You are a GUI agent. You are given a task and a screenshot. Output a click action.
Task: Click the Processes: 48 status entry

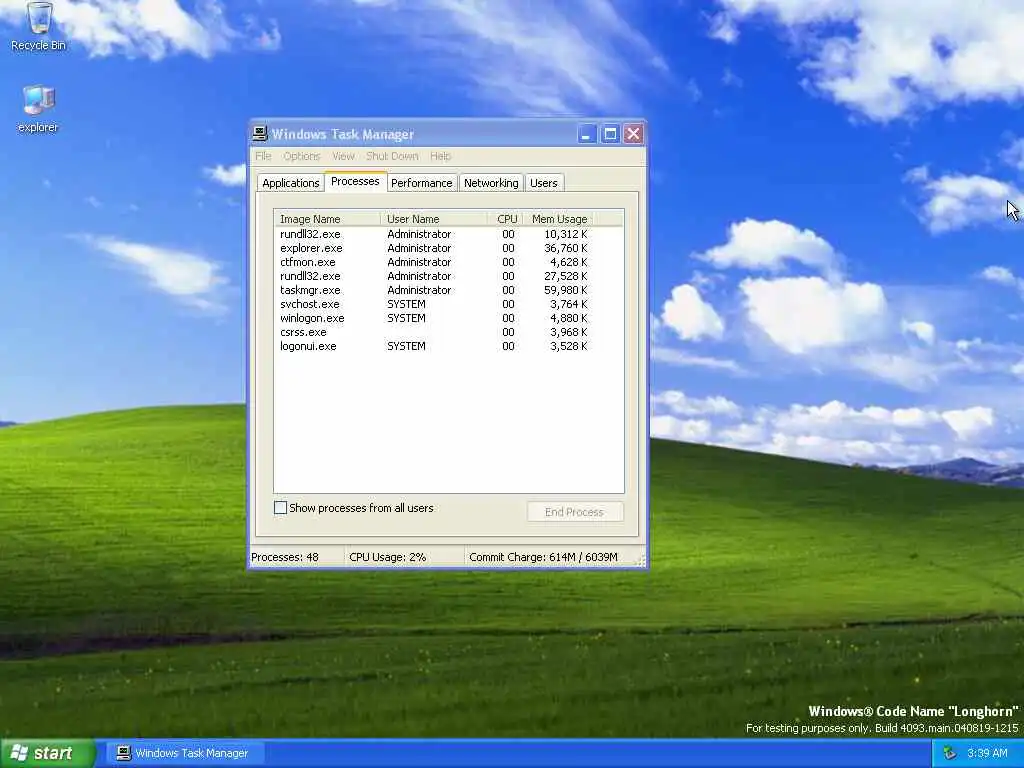point(285,557)
